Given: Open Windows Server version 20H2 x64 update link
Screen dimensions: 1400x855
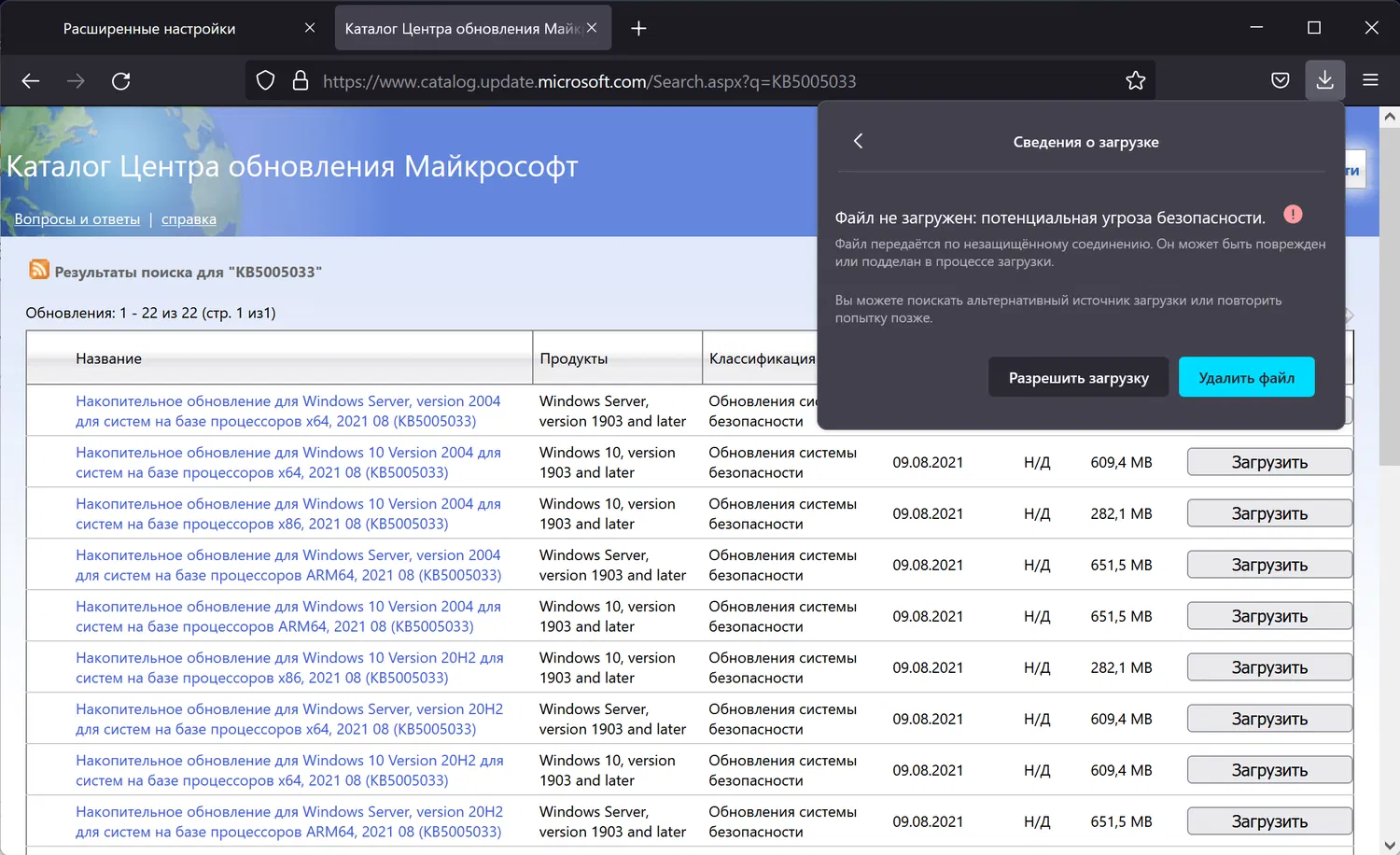Looking at the screenshot, I should (289, 719).
